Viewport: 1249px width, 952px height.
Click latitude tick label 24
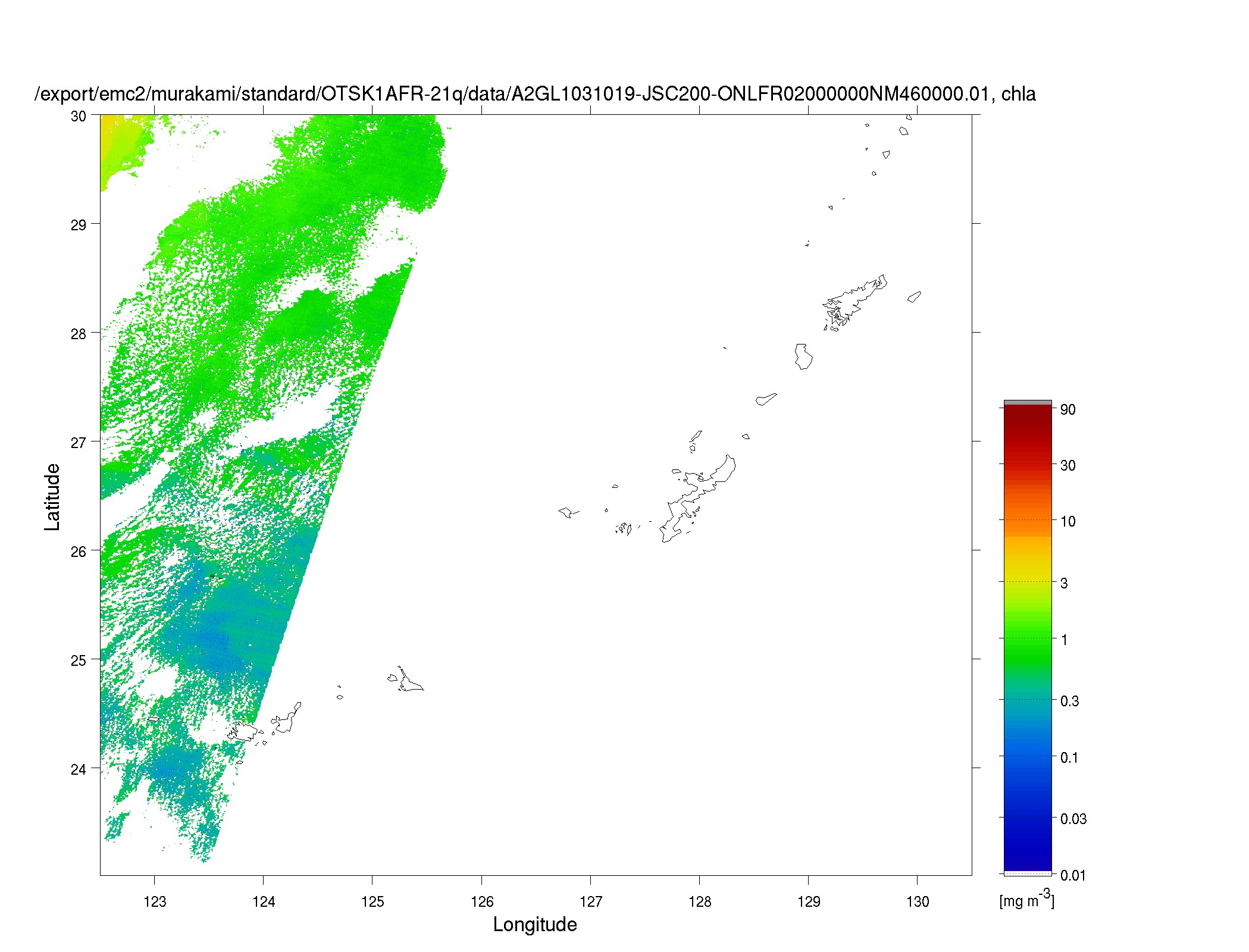click(x=79, y=769)
